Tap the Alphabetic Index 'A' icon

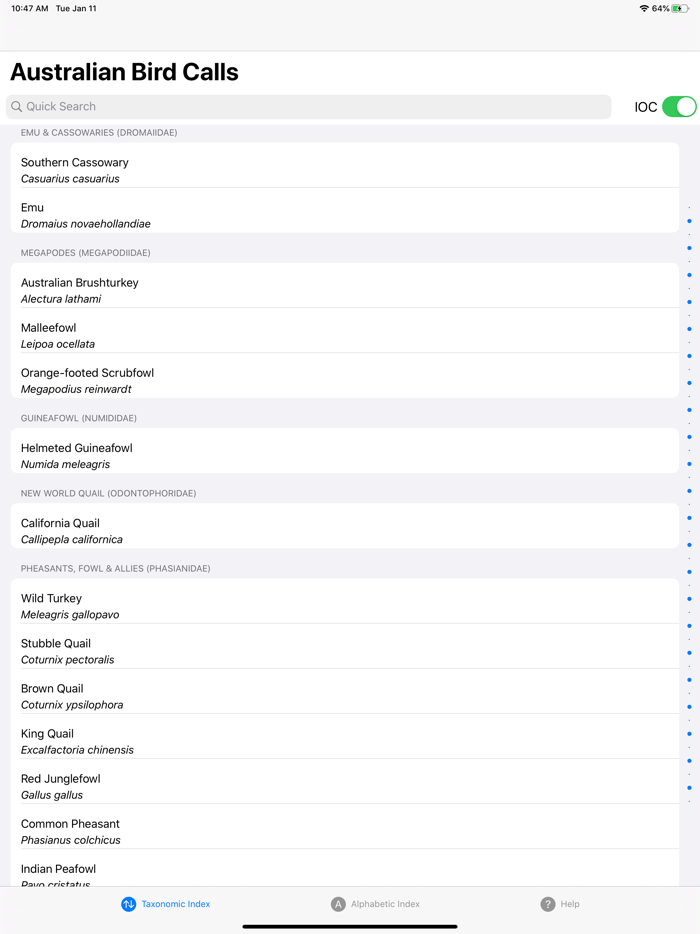338,904
